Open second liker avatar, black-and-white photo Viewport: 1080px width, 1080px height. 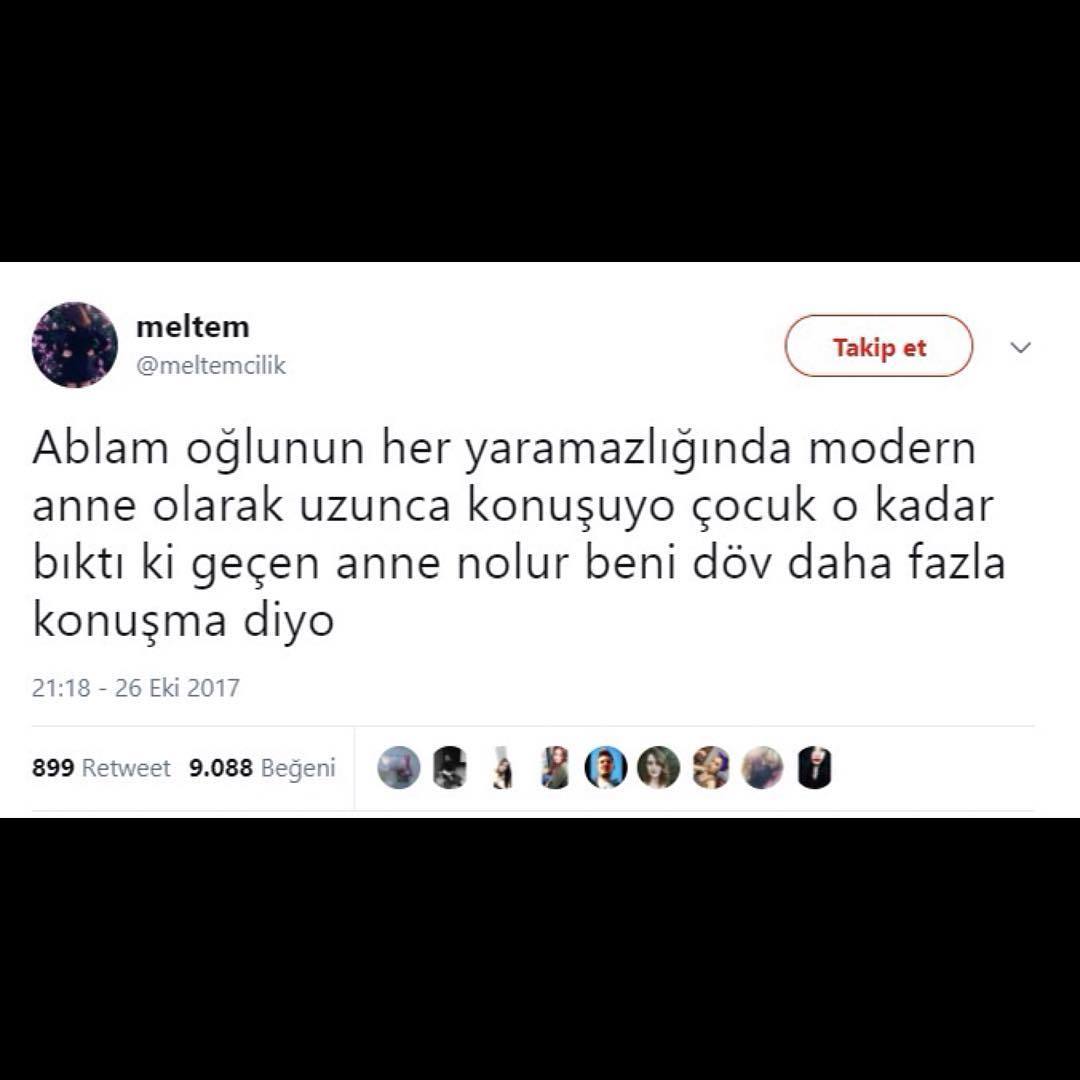(450, 767)
